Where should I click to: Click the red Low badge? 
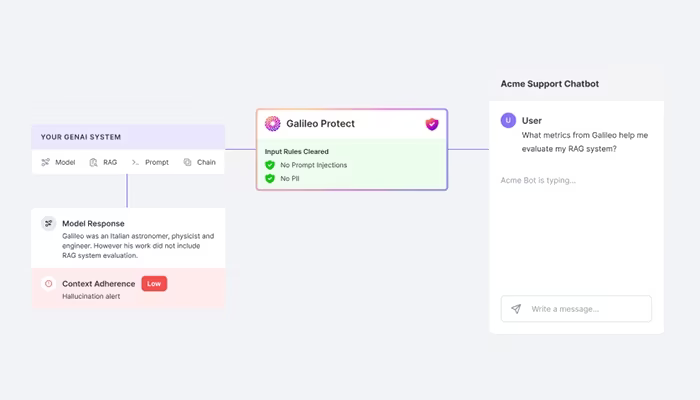[x=154, y=283]
